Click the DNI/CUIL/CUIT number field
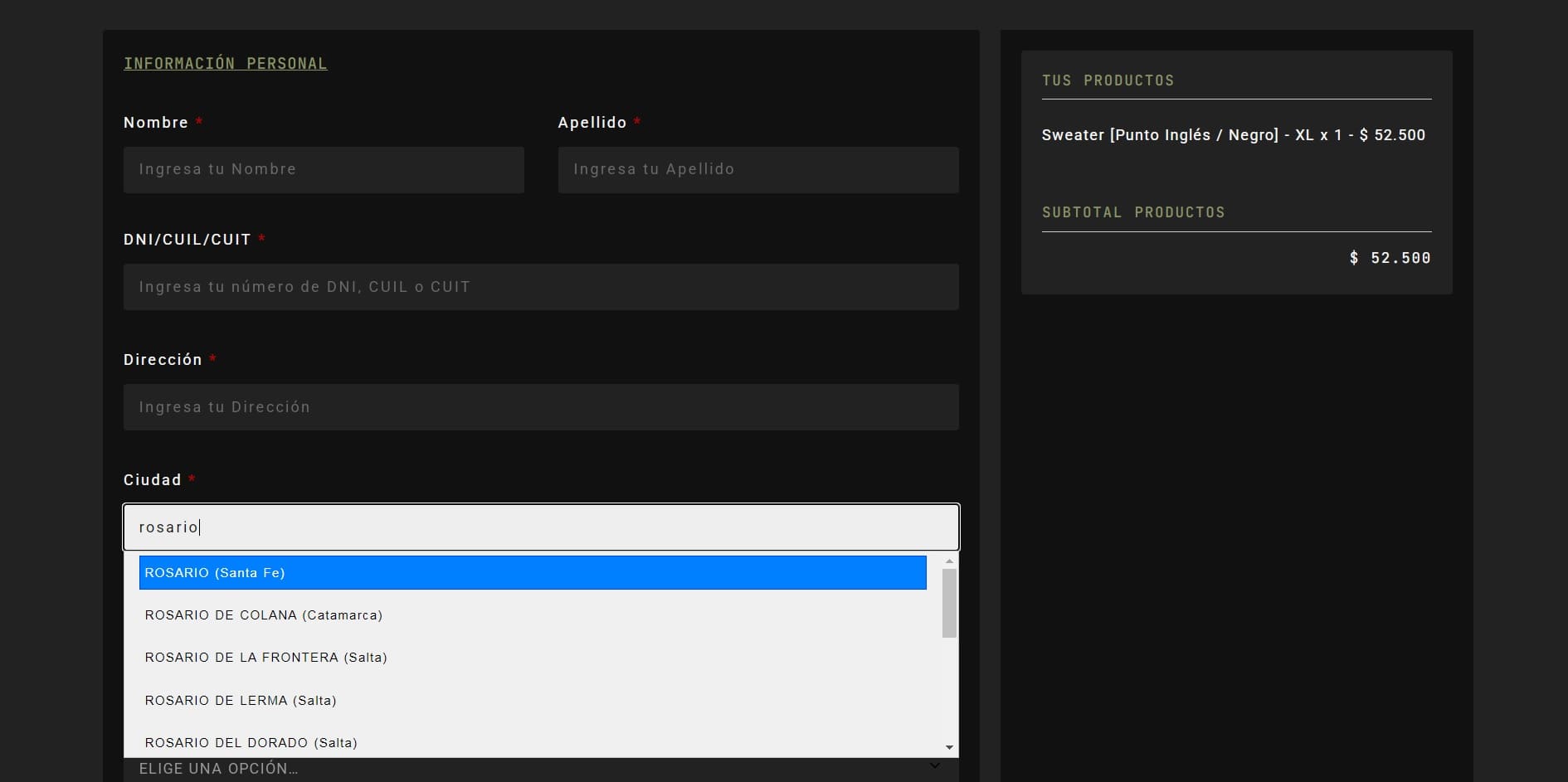This screenshot has width=1568, height=782. (x=541, y=287)
